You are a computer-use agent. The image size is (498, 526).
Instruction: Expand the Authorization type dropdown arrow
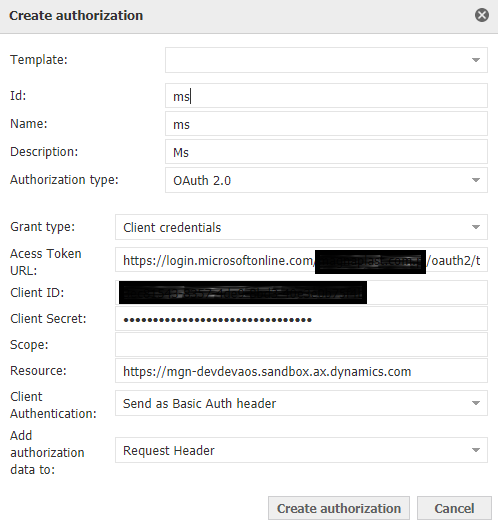[x=476, y=180]
